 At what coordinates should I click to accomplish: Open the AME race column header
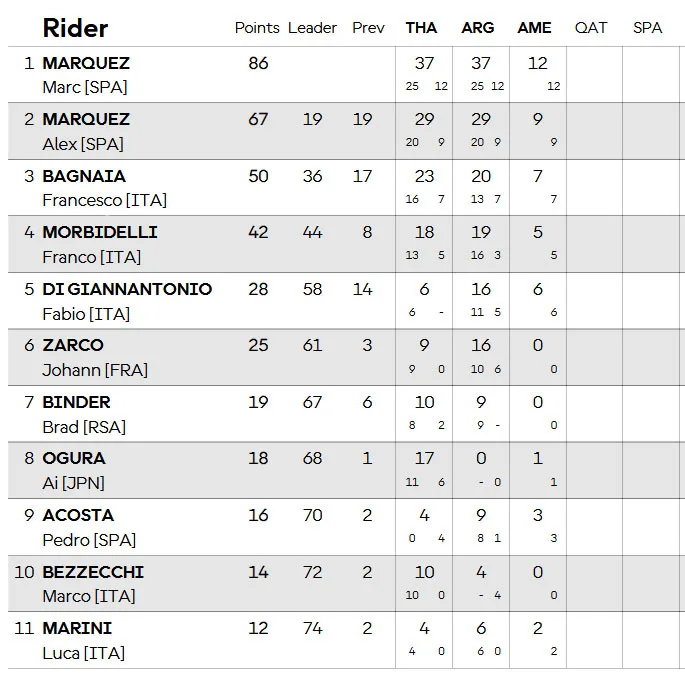[x=534, y=28]
